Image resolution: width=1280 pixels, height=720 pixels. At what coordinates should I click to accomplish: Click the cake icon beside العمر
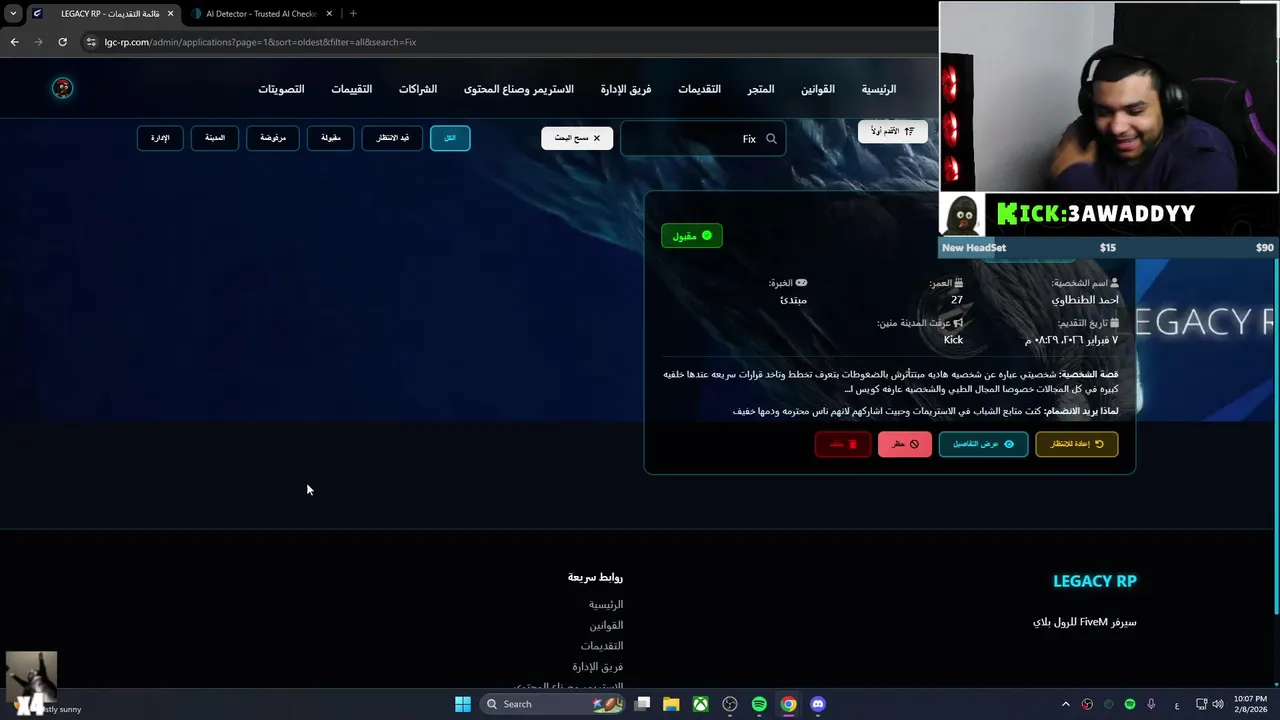coord(958,283)
